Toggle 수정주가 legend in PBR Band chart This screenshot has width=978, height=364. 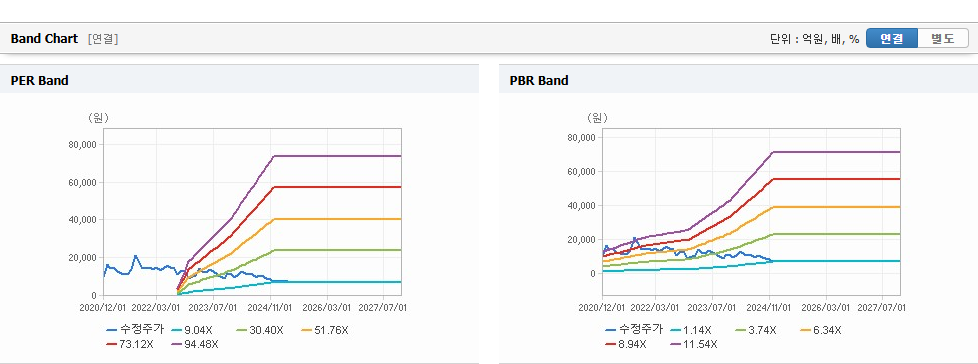point(634,330)
